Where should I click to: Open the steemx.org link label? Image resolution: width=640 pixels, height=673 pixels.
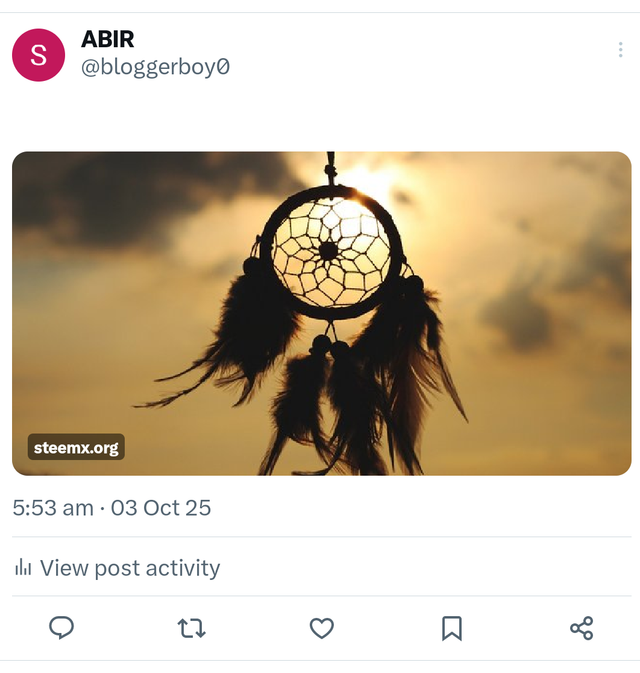click(76, 447)
